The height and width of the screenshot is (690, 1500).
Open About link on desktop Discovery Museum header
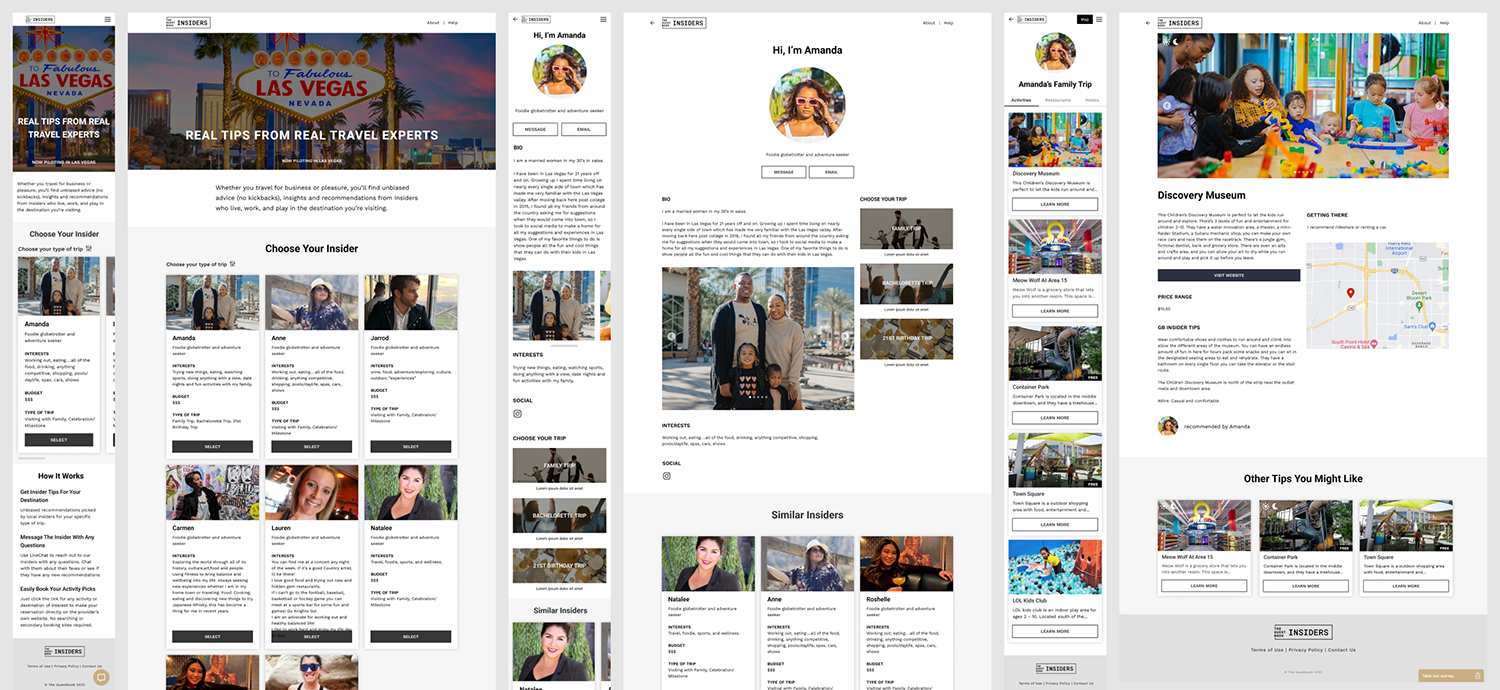tap(1424, 23)
